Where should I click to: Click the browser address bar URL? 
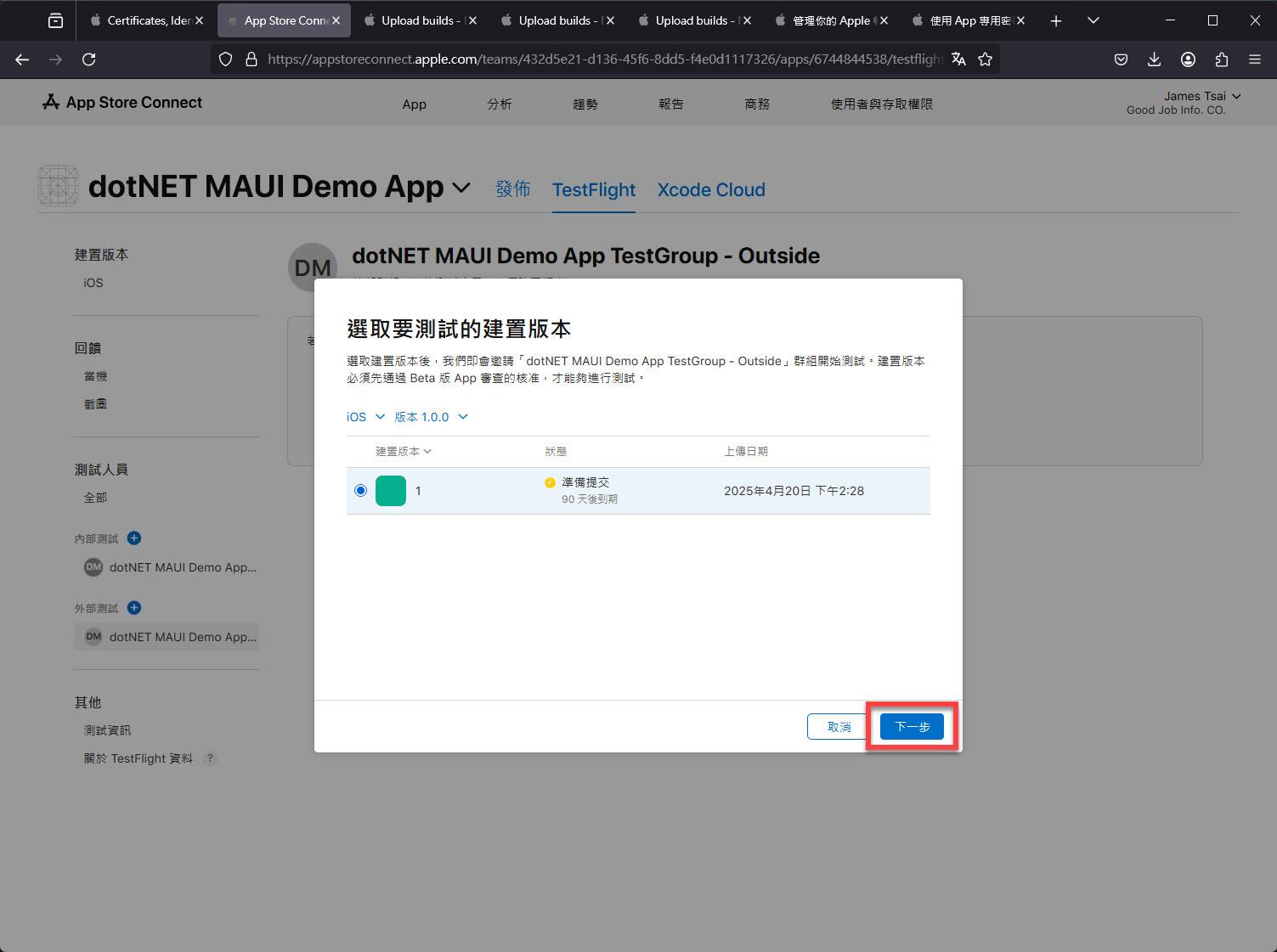(x=605, y=59)
